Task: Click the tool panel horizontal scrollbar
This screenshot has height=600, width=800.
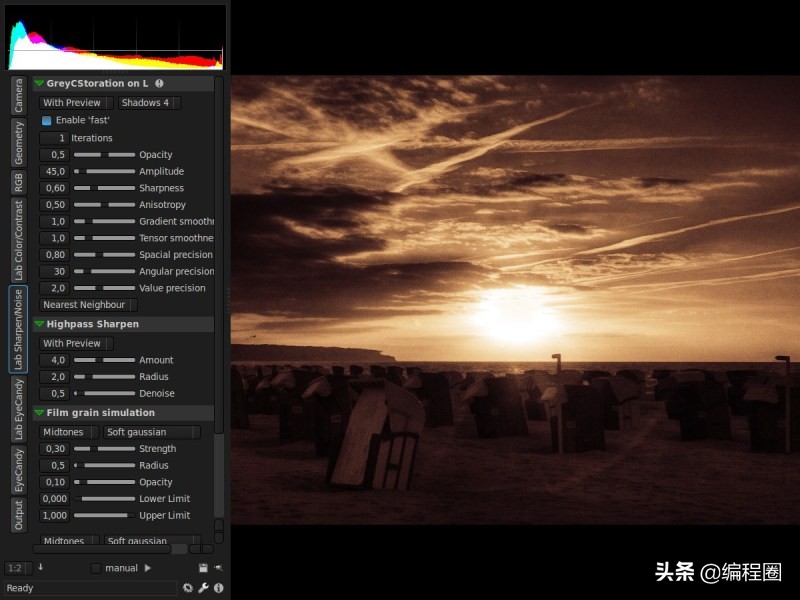Action: (x=102, y=549)
